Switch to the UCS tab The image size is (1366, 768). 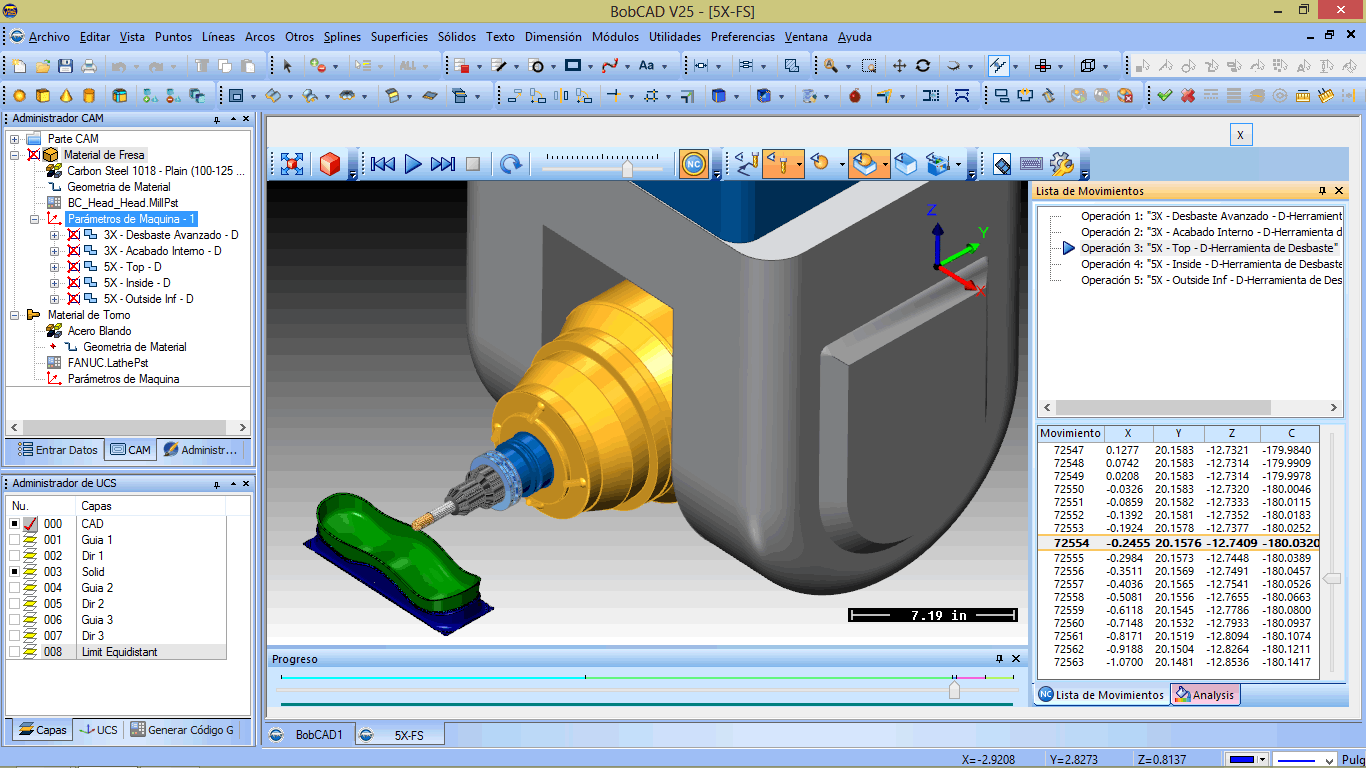pyautogui.click(x=98, y=730)
